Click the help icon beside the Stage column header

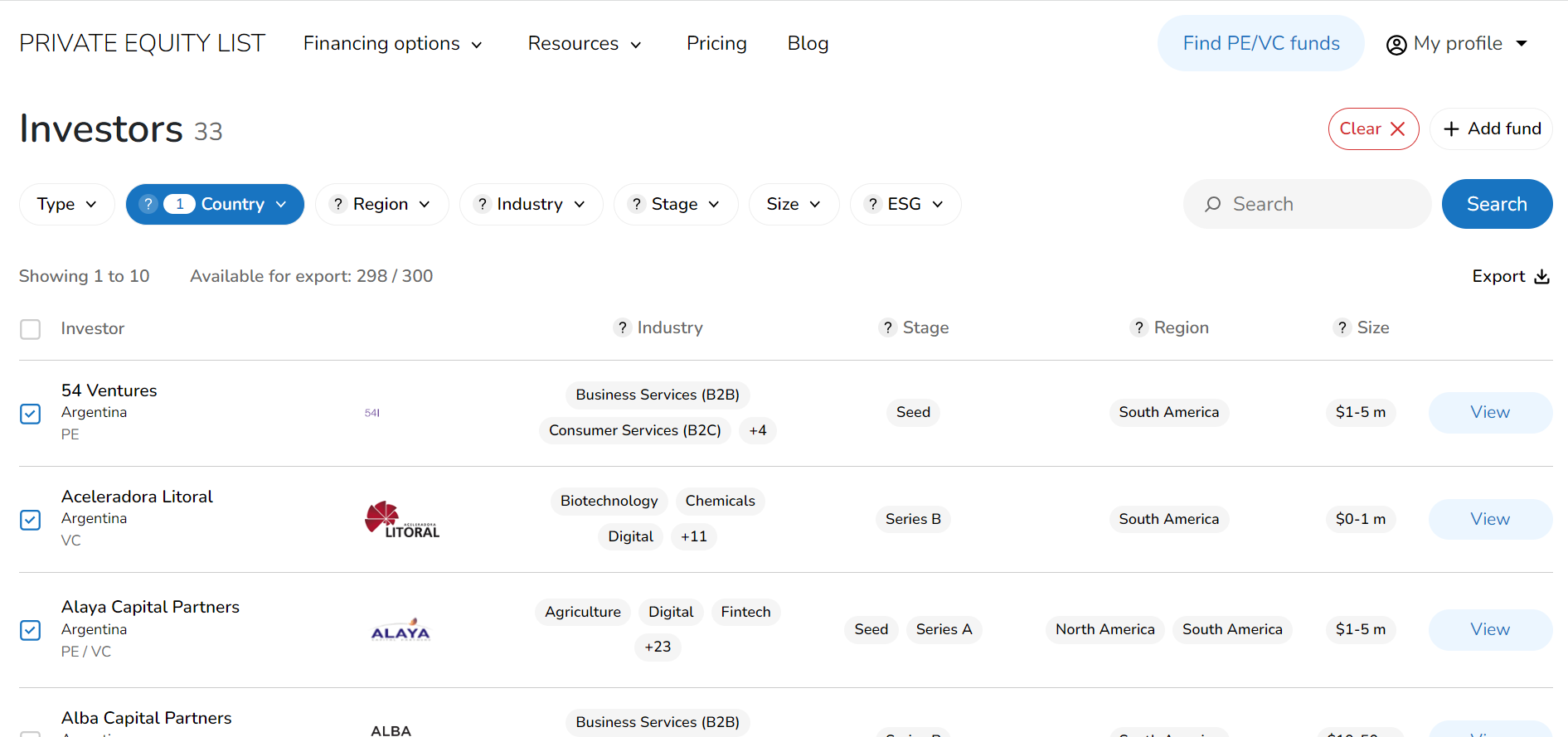coord(887,327)
